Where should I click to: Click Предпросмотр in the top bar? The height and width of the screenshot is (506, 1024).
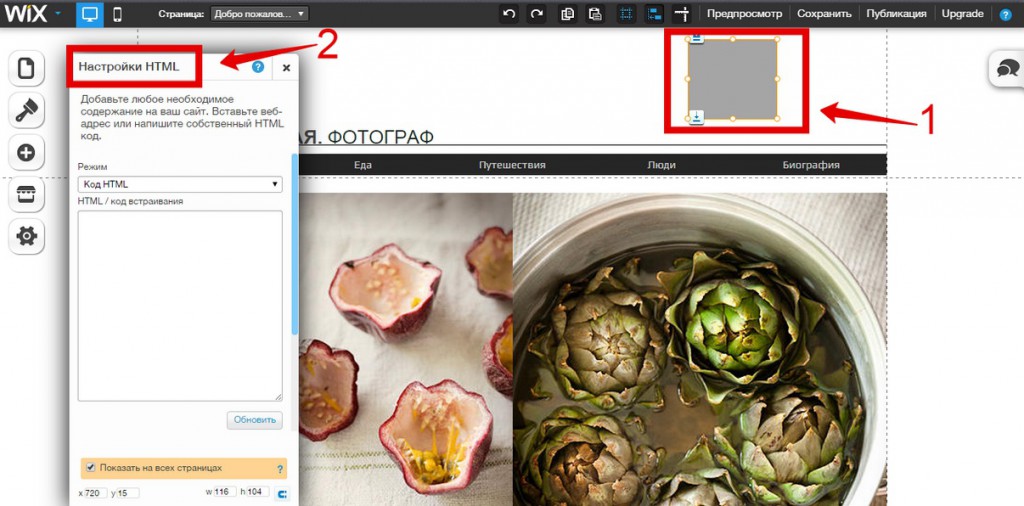point(744,14)
